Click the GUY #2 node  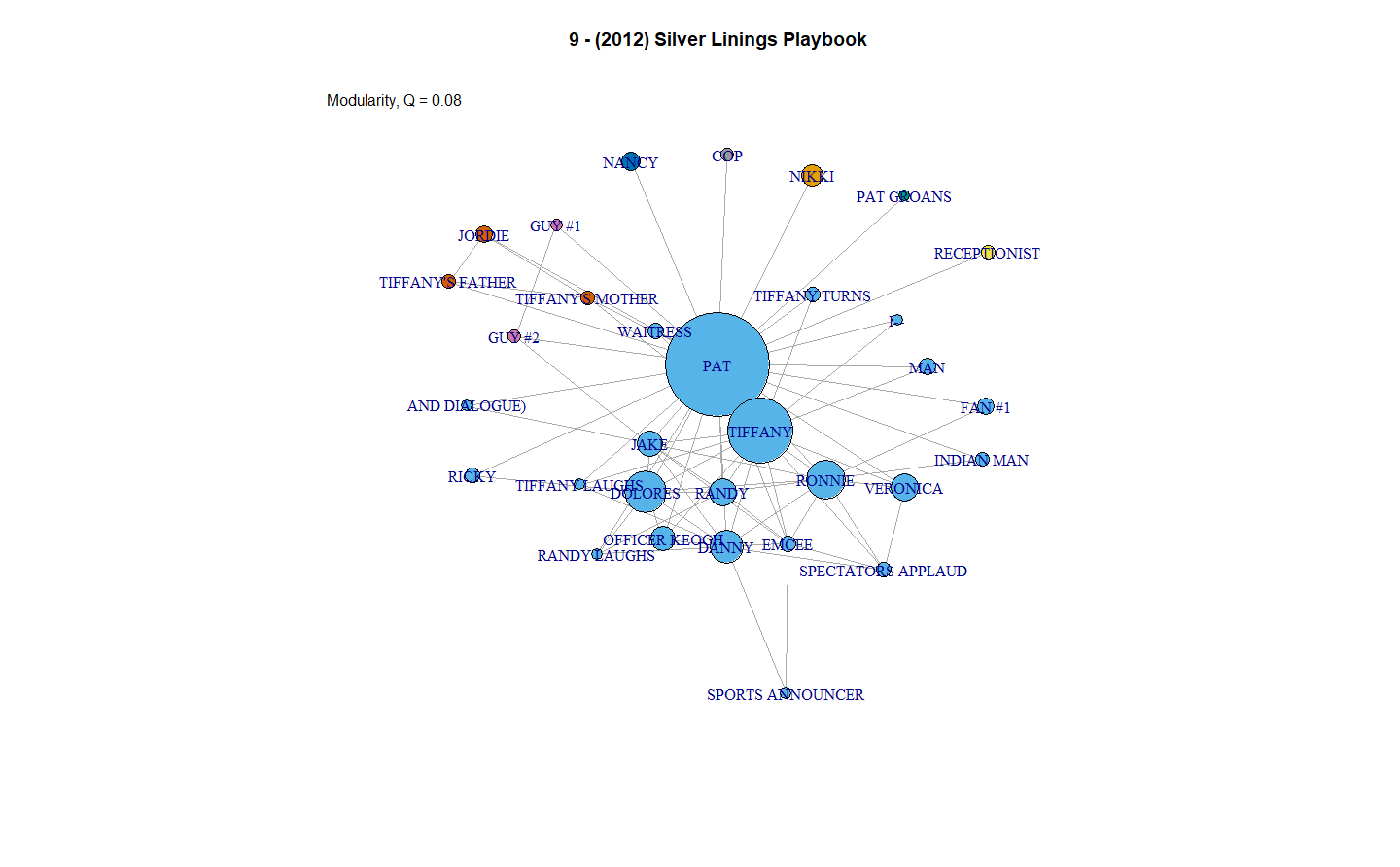[x=514, y=336]
